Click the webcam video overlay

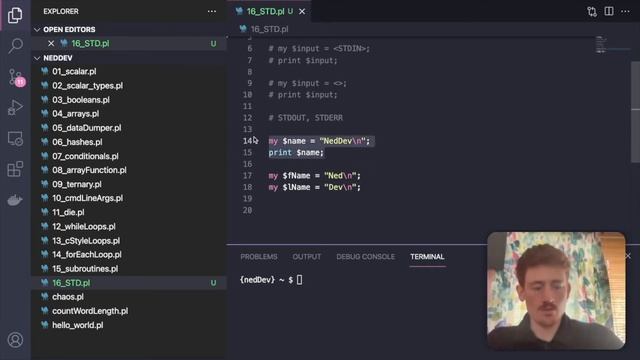(556, 291)
